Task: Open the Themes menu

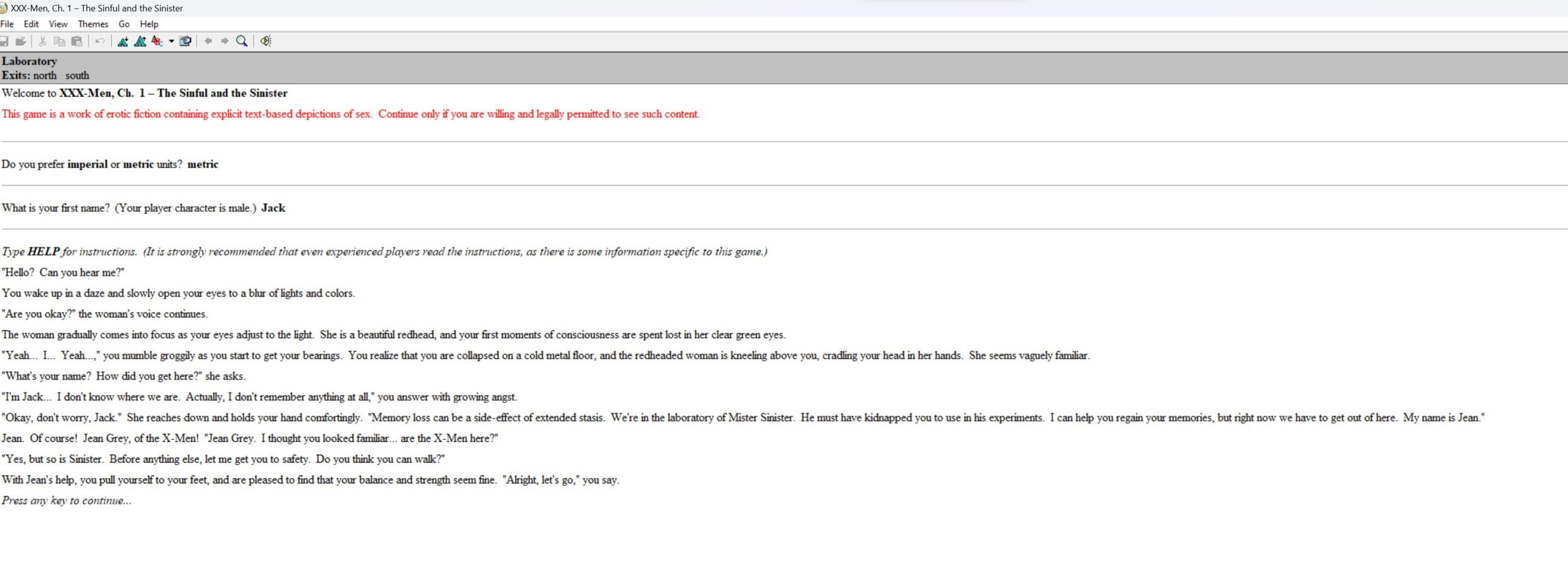Action: 93,24
